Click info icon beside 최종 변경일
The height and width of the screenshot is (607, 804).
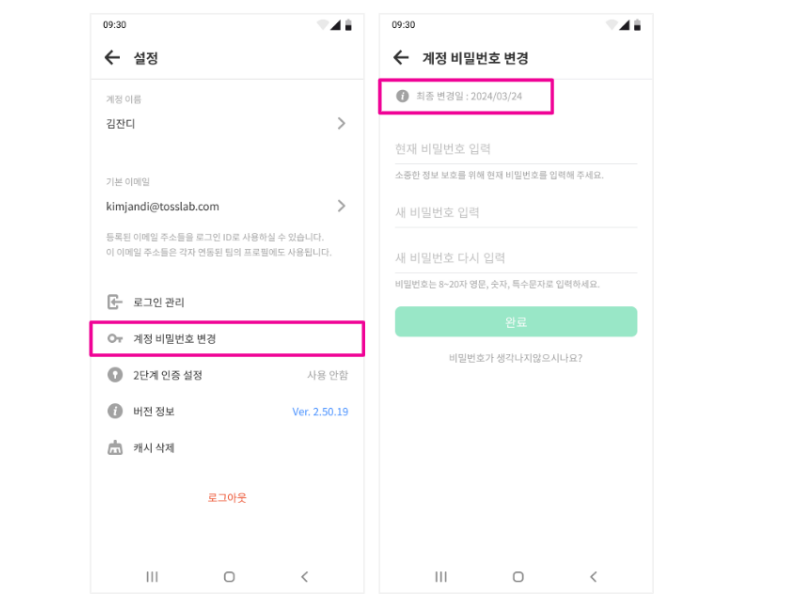click(x=403, y=96)
